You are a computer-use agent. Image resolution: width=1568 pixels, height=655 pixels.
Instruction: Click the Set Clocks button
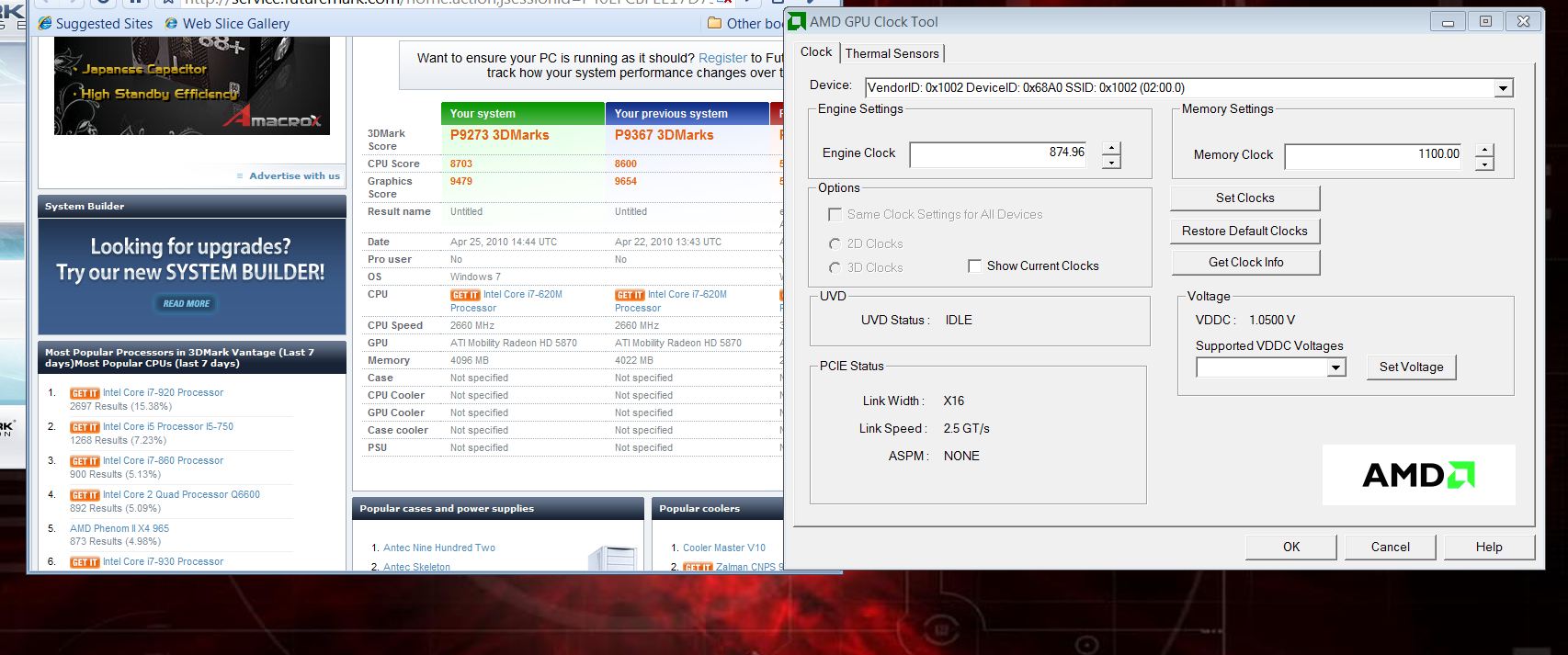1244,198
